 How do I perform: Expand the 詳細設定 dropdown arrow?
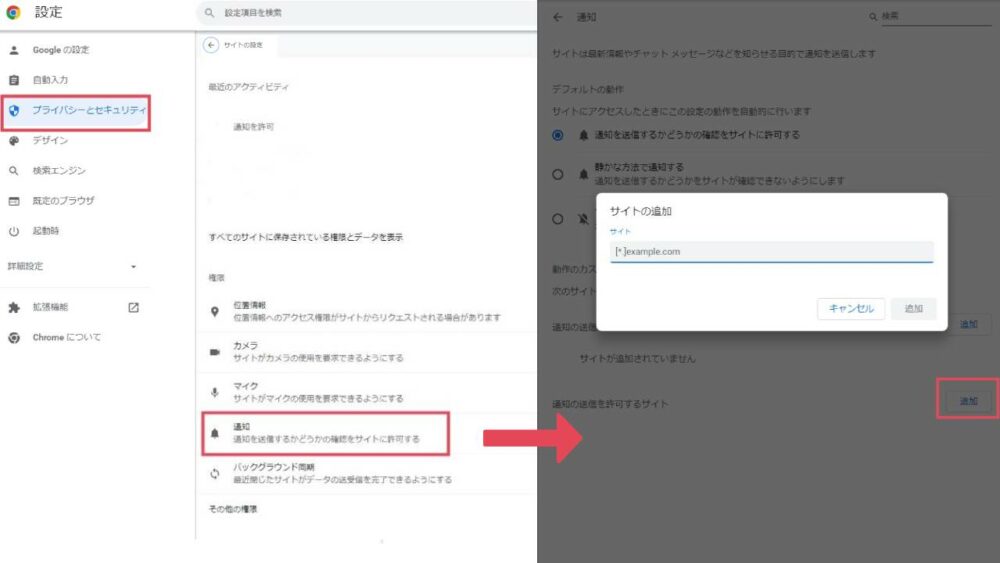coord(133,267)
